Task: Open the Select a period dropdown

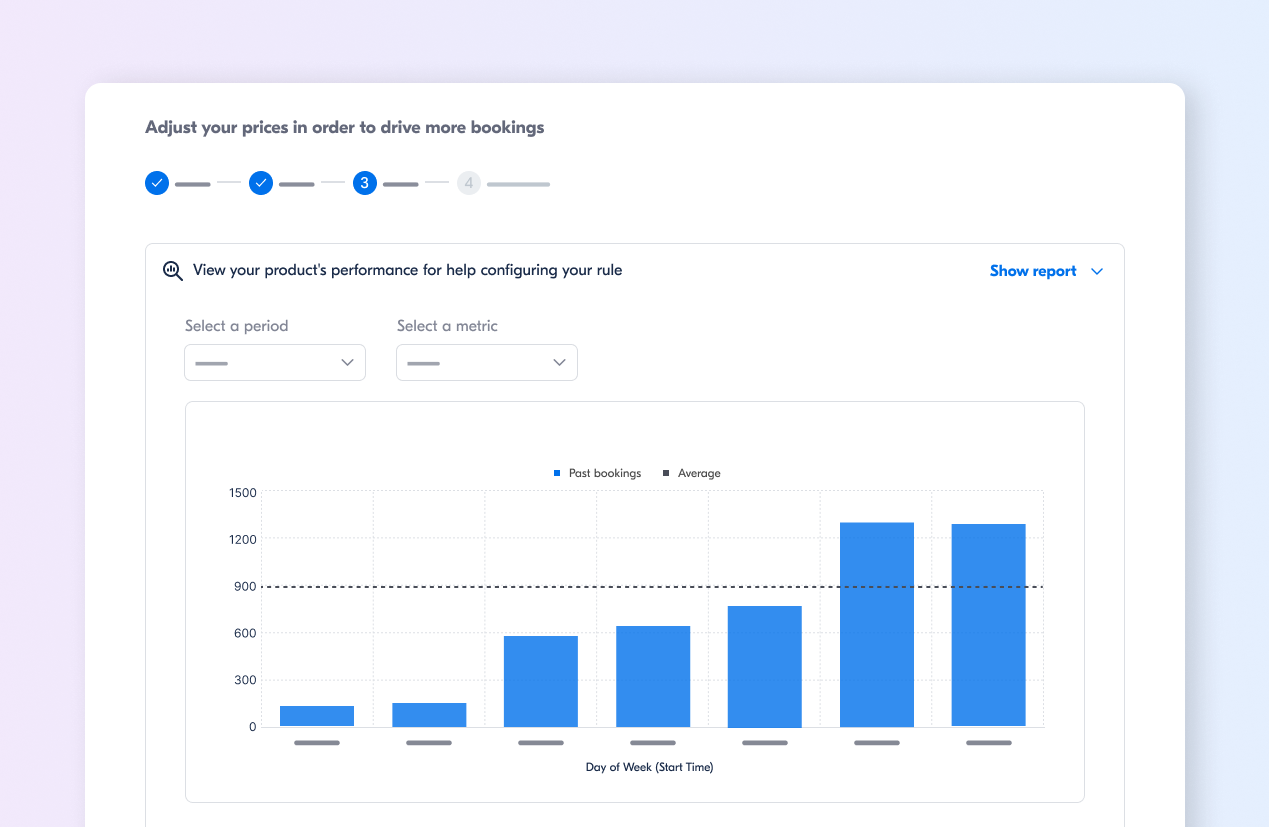Action: (275, 362)
